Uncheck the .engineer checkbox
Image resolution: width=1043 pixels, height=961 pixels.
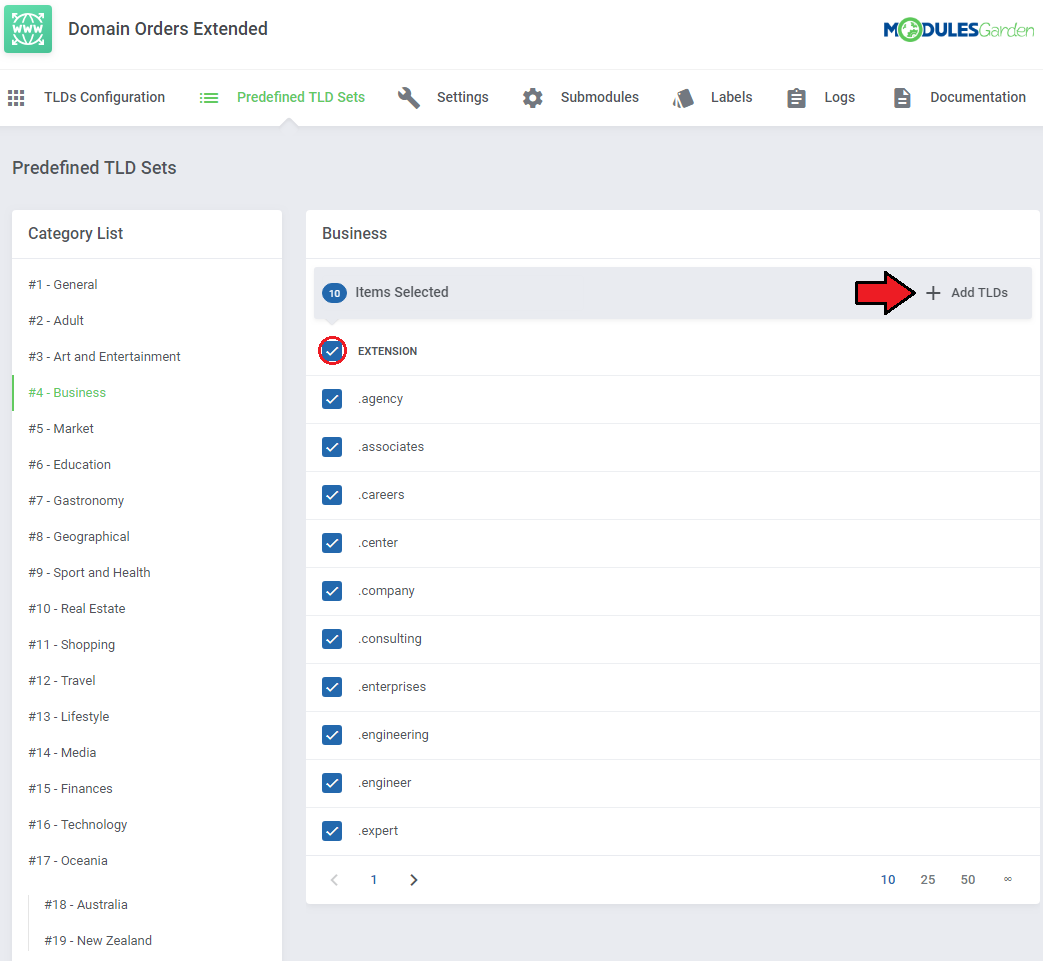pyautogui.click(x=332, y=783)
